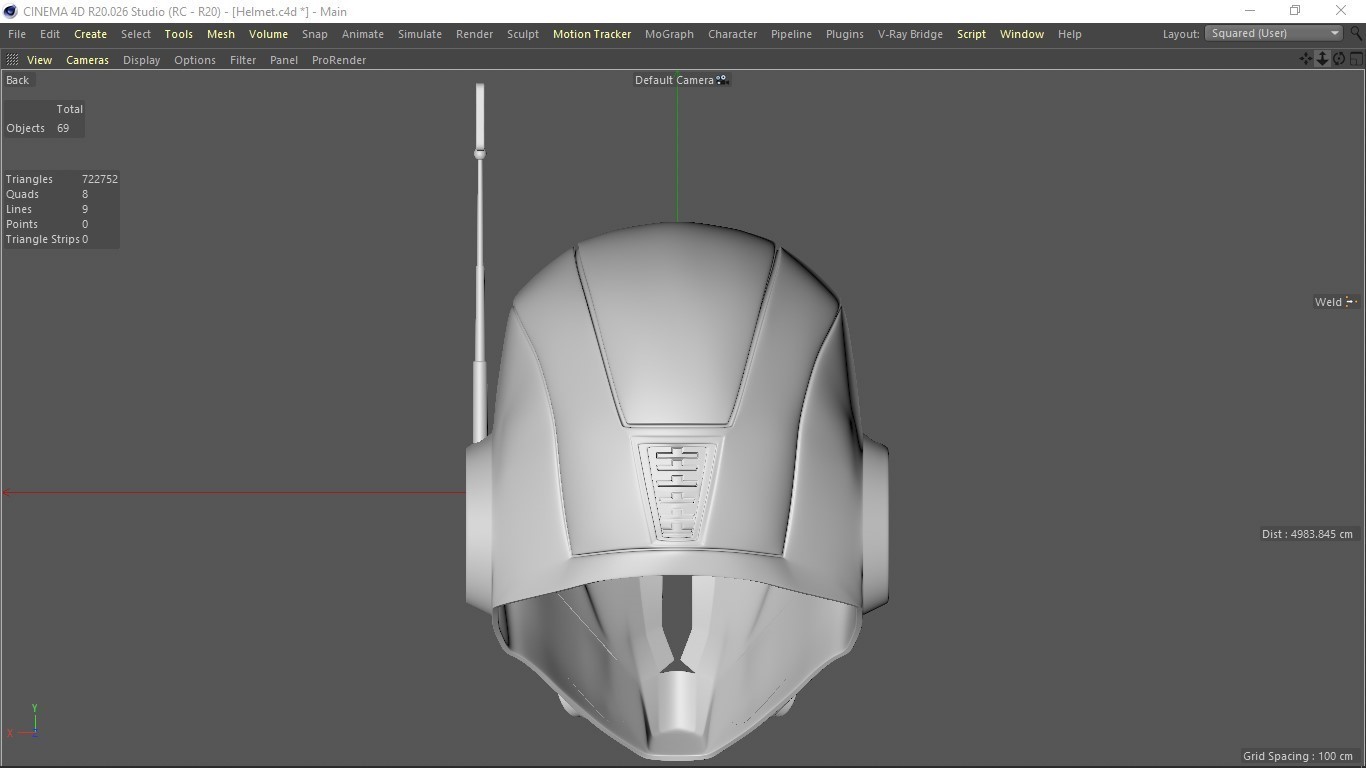Open the Cameras viewport menu

click(87, 60)
